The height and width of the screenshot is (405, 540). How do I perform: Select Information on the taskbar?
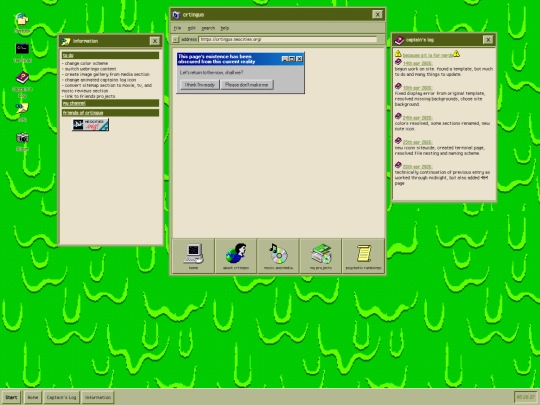point(98,397)
